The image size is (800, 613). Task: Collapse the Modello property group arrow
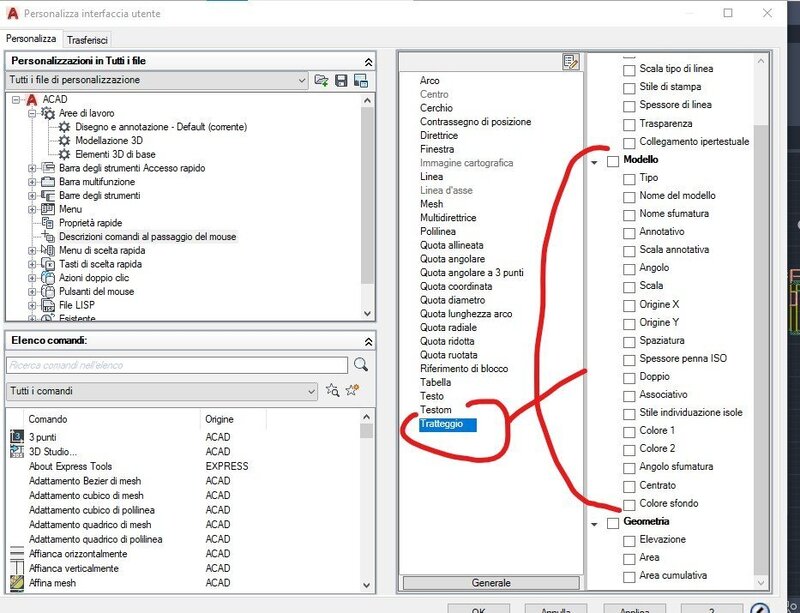click(594, 163)
